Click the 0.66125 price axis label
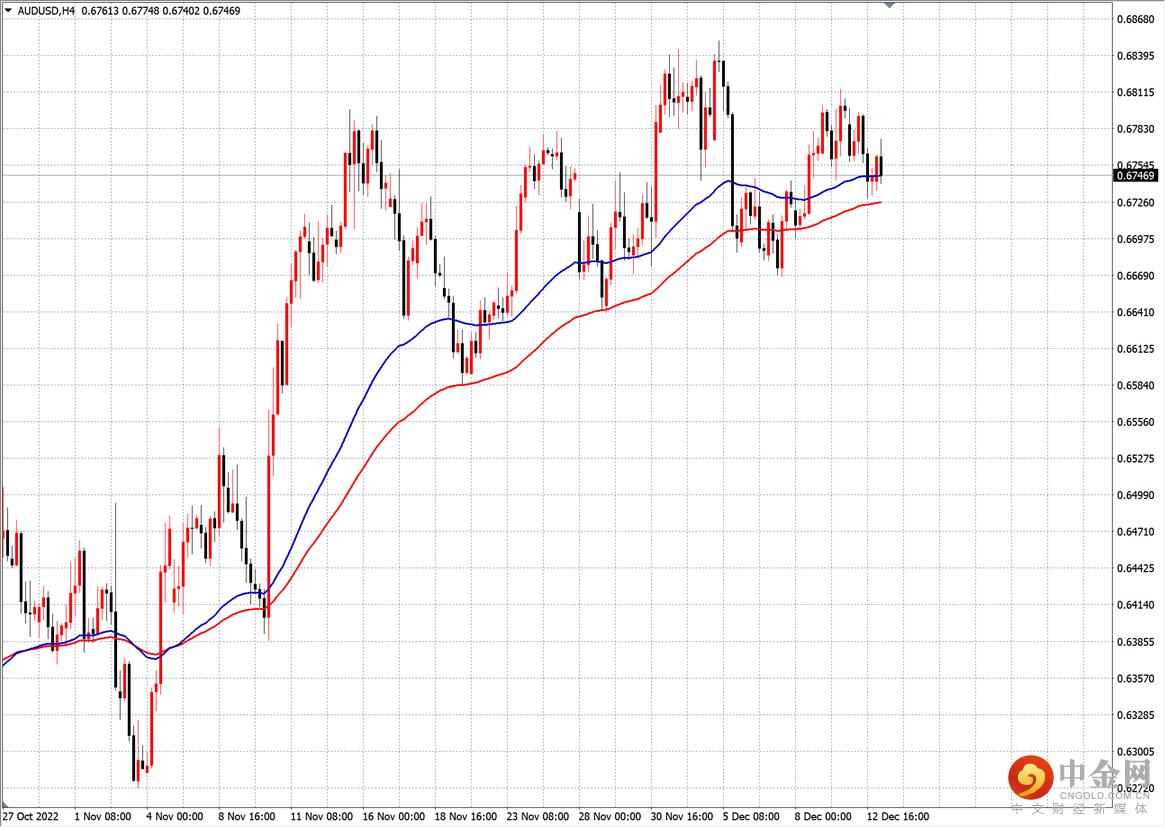The height and width of the screenshot is (827, 1165). click(x=1135, y=349)
